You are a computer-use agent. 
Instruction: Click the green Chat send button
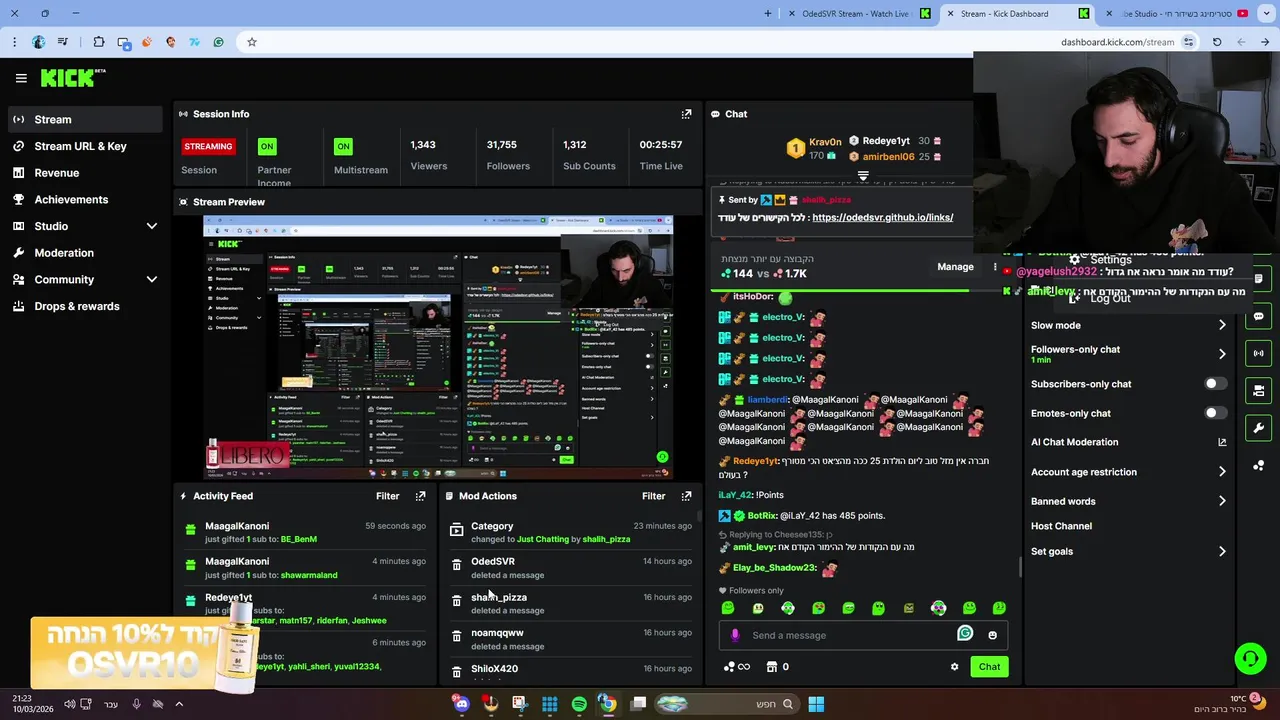(x=989, y=667)
